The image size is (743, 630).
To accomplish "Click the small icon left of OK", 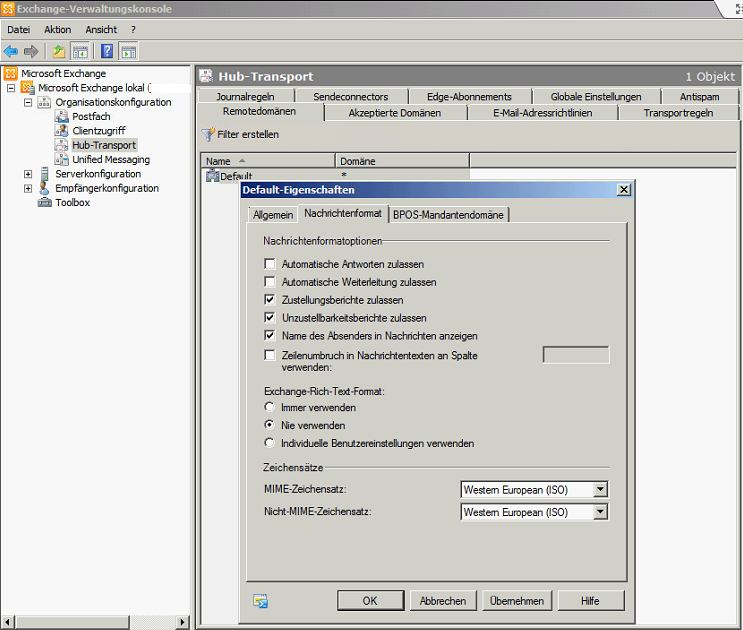I will click(x=260, y=601).
